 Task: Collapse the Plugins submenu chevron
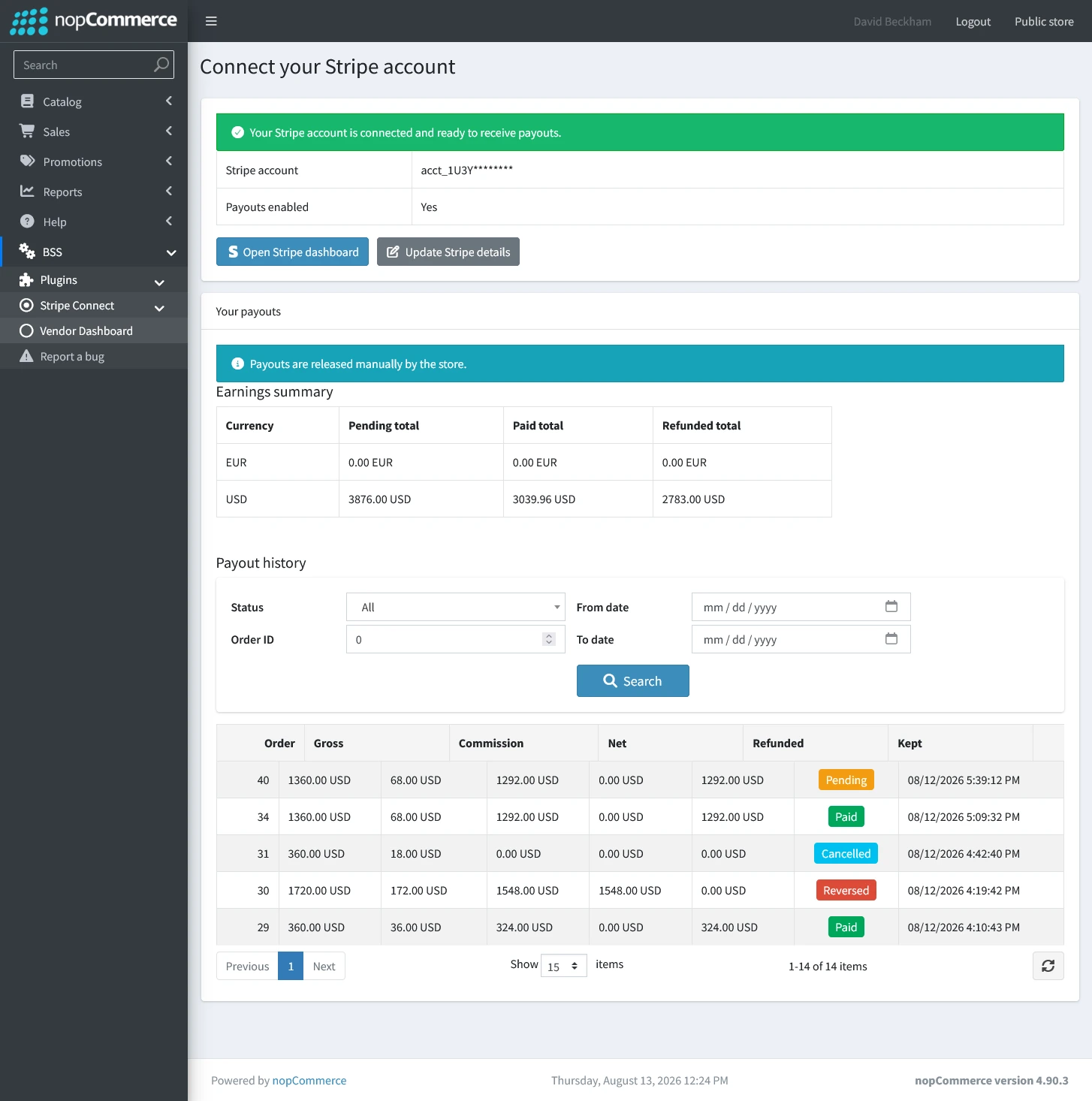tap(159, 282)
